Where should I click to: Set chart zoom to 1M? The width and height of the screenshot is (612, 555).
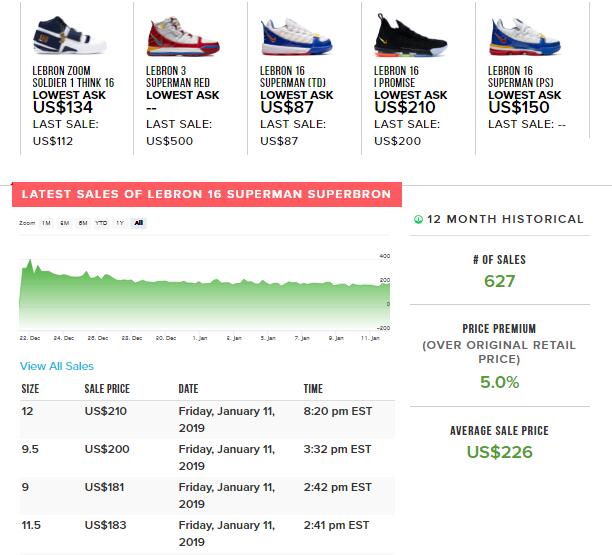pos(46,223)
